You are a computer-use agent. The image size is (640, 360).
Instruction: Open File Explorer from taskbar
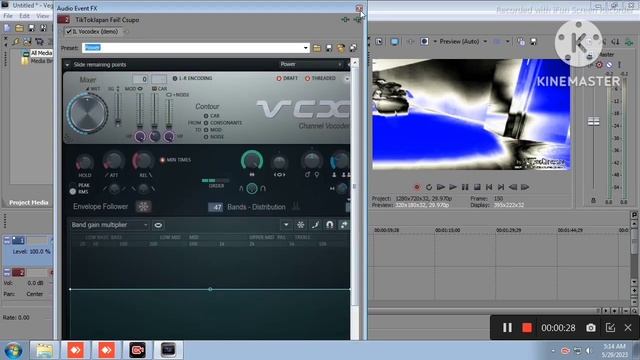(44, 351)
